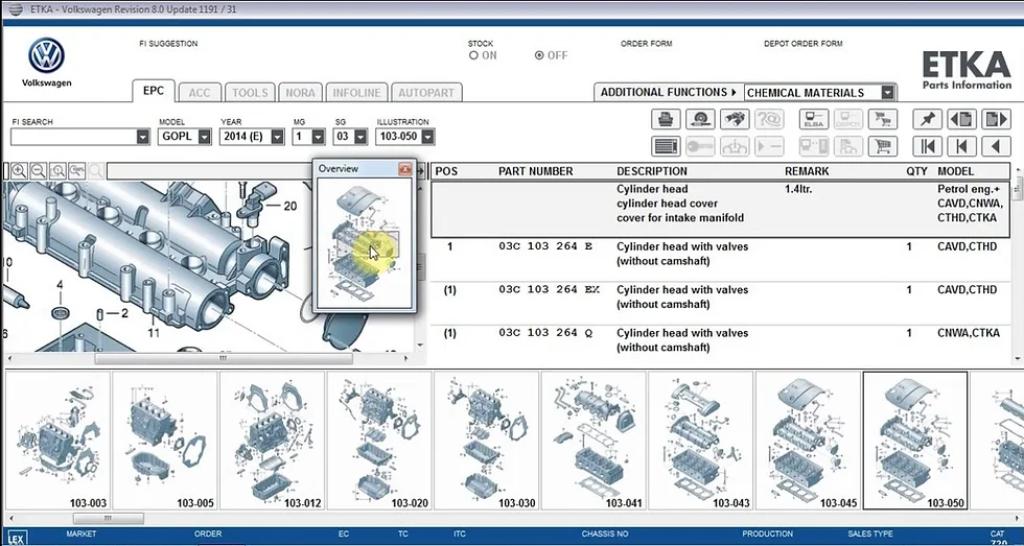Screen dimensions: 1024x546
Task: Open thumbnail illustration 103-050
Action: pos(915,441)
